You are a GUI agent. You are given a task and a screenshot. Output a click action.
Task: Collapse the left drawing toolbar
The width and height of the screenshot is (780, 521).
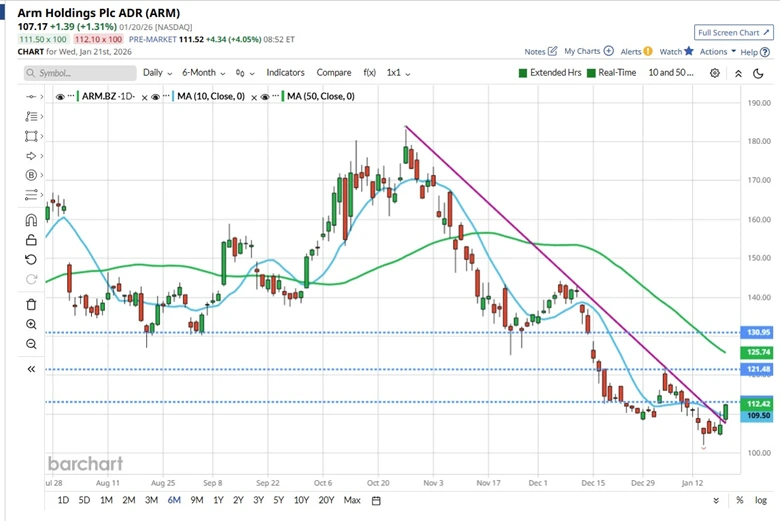point(31,369)
